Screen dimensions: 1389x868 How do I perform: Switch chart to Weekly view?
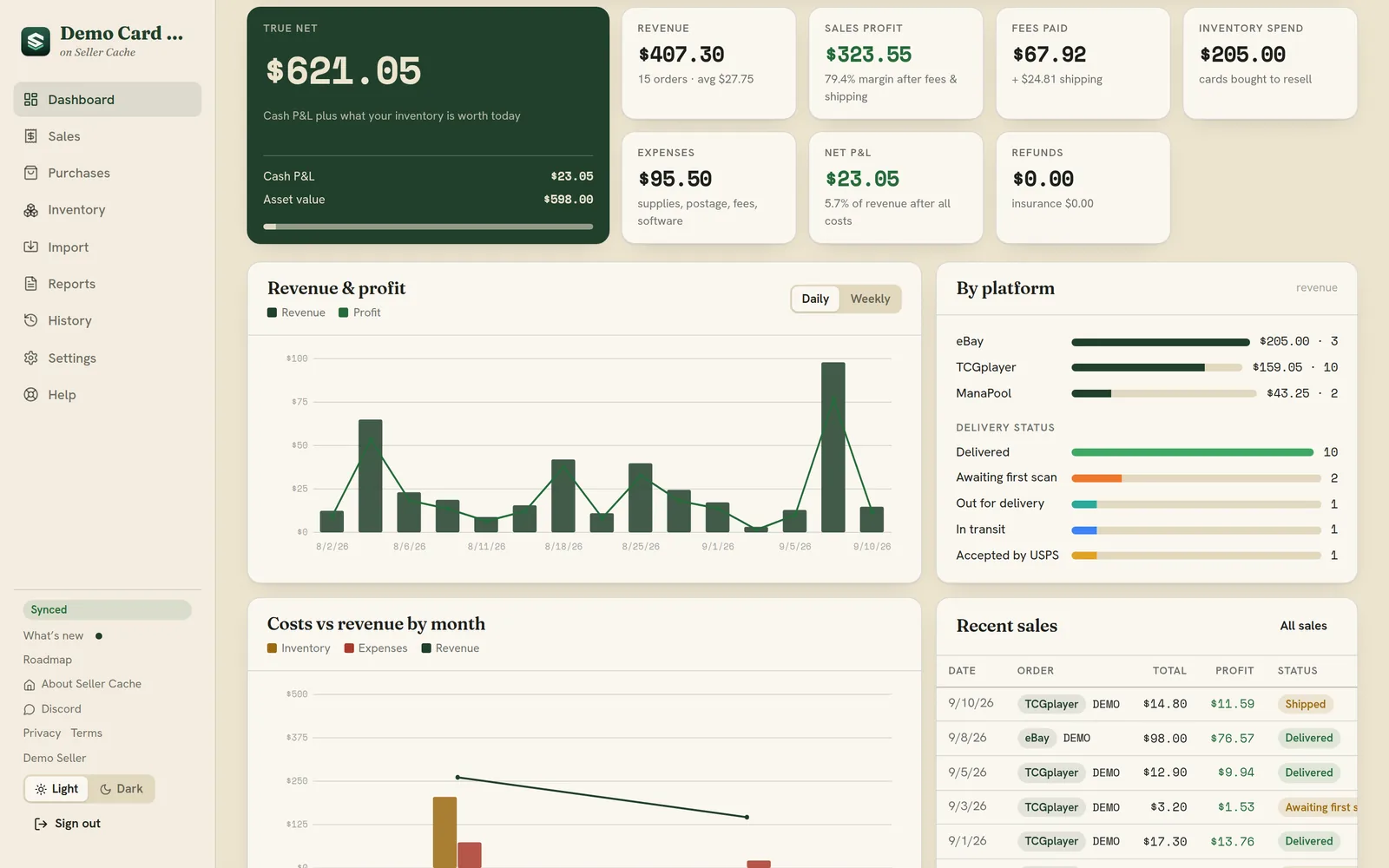[x=870, y=299]
